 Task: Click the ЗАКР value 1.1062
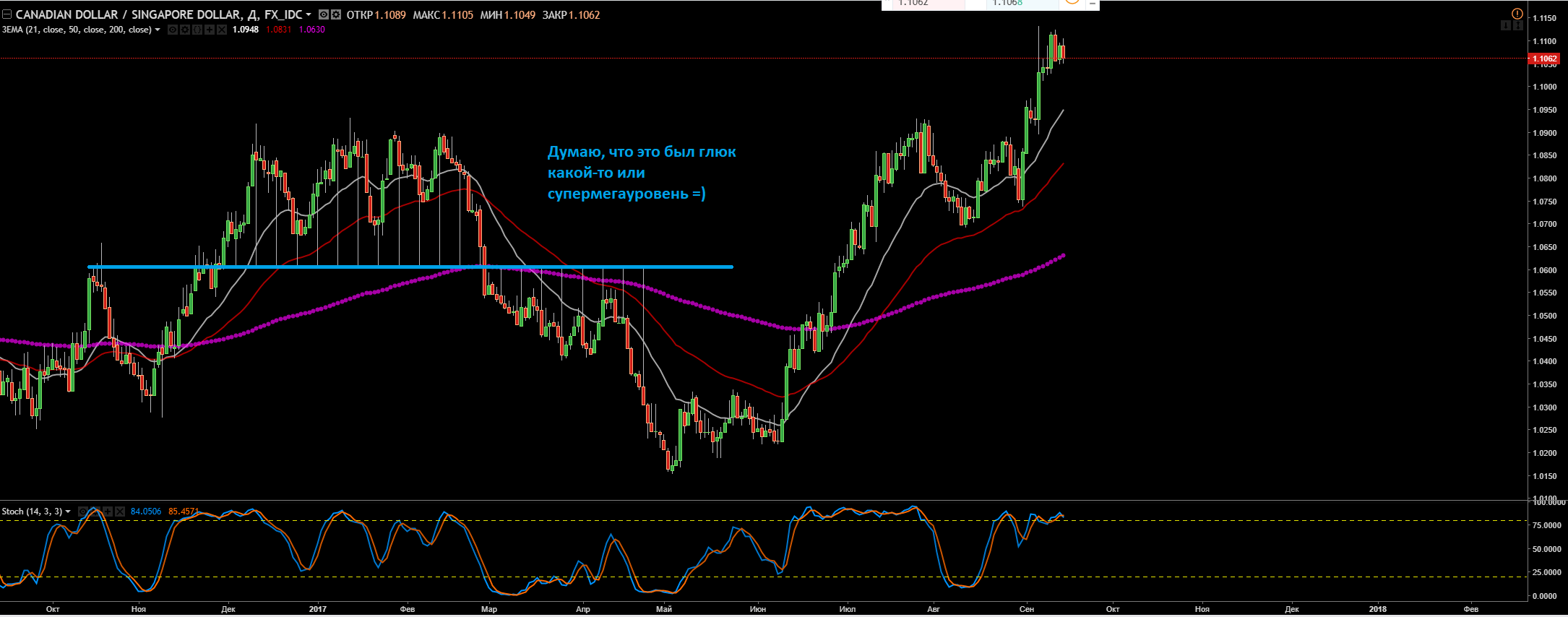coord(584,14)
